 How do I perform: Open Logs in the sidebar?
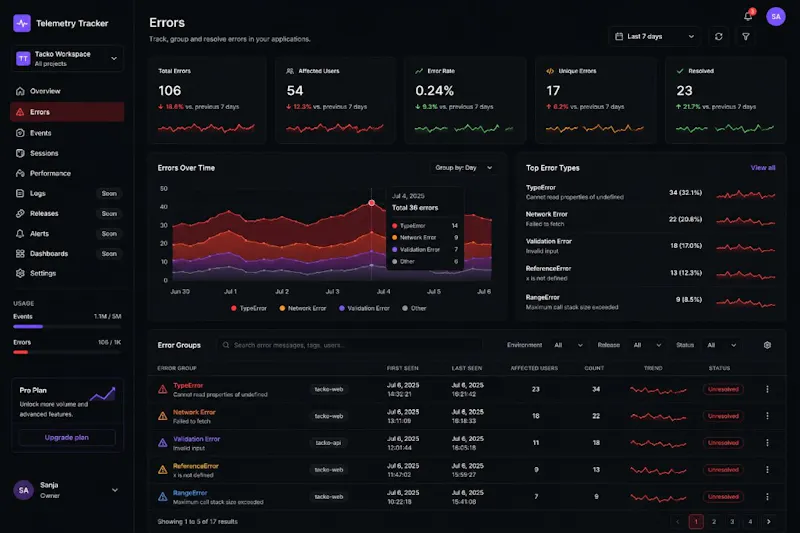click(x=67, y=194)
